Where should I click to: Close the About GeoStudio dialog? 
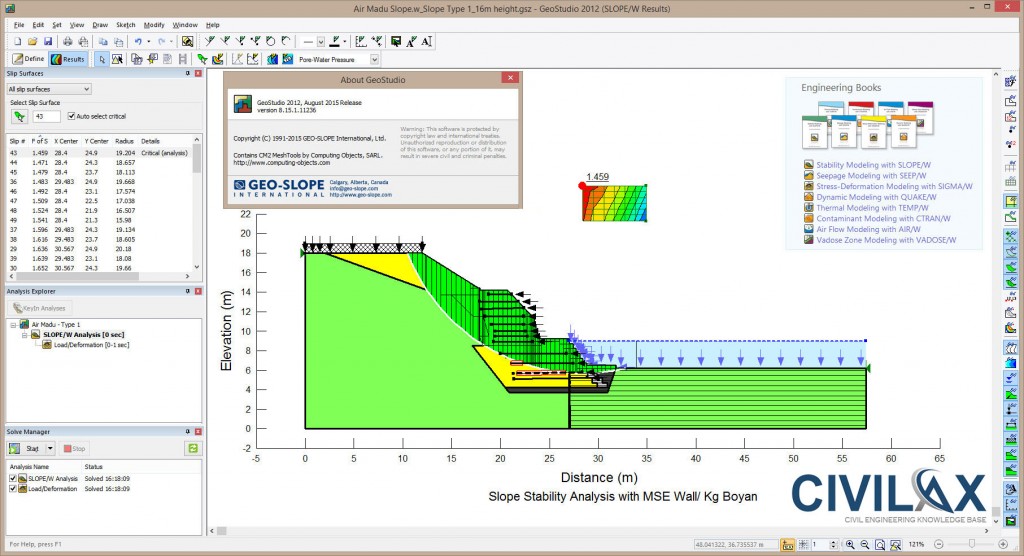pyautogui.click(x=511, y=78)
